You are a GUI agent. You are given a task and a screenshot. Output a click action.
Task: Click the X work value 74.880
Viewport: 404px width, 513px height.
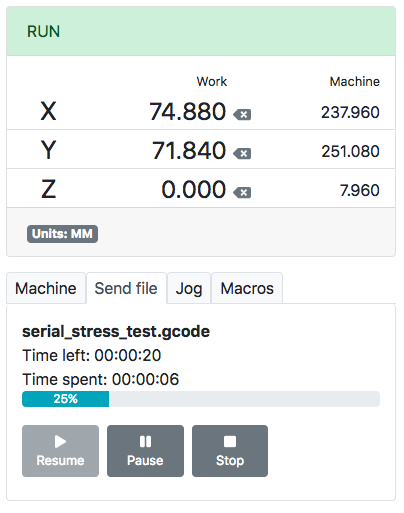187,112
